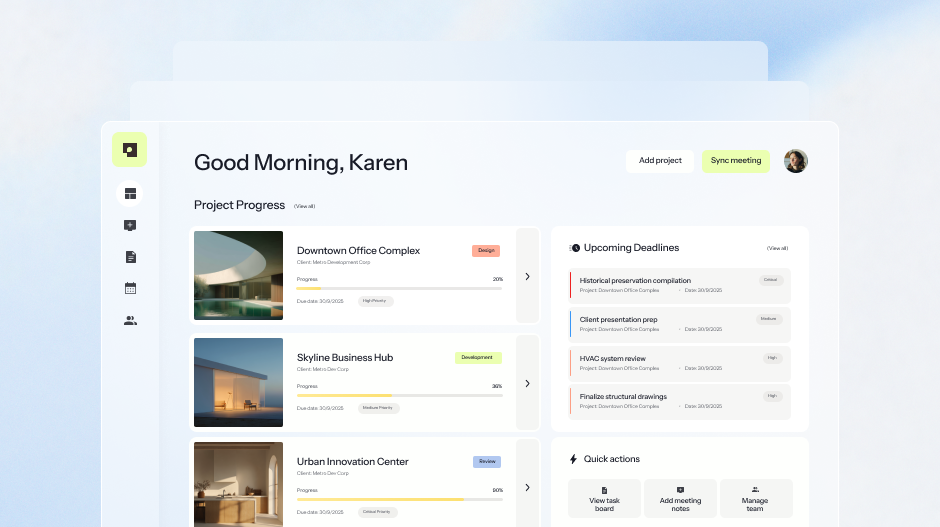Click the Design status tag
The image size is (940, 527).
[x=486, y=251]
